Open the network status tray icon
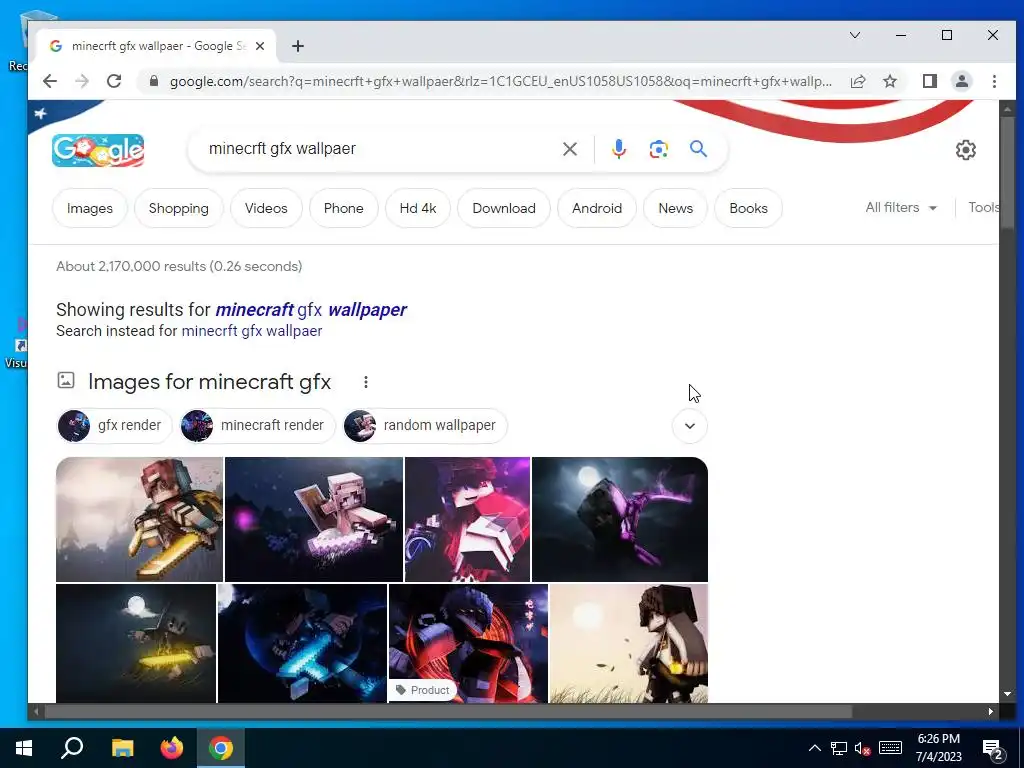 pyautogui.click(x=839, y=748)
